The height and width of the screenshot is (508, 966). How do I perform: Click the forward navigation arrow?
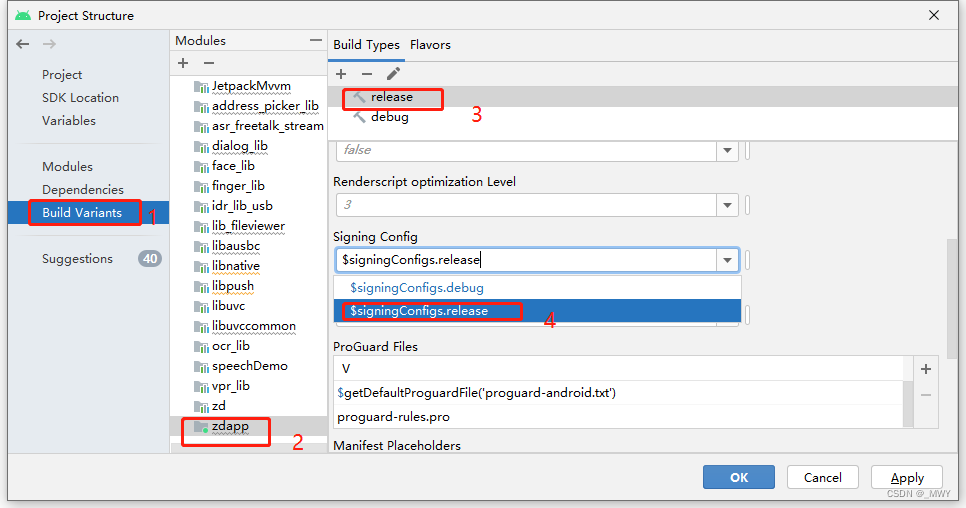tap(50, 44)
